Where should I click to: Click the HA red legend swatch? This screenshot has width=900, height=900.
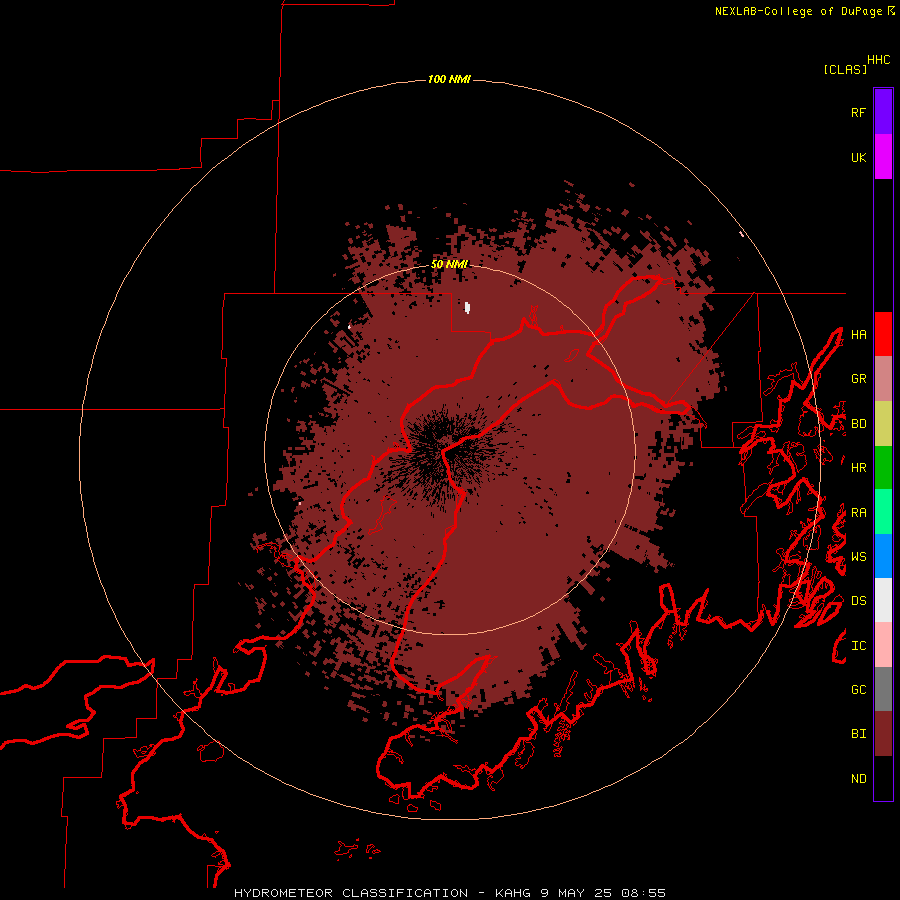pos(883,334)
